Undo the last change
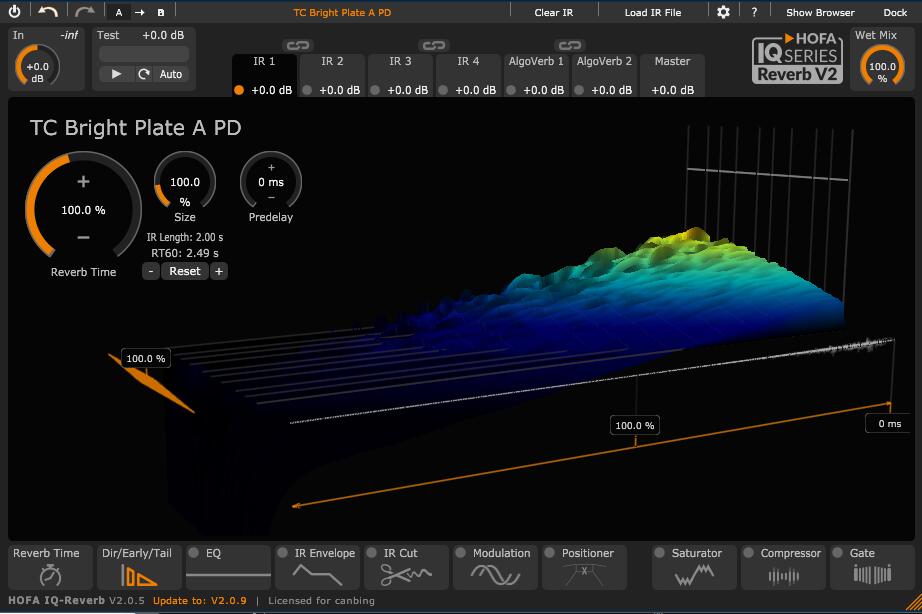 point(48,12)
